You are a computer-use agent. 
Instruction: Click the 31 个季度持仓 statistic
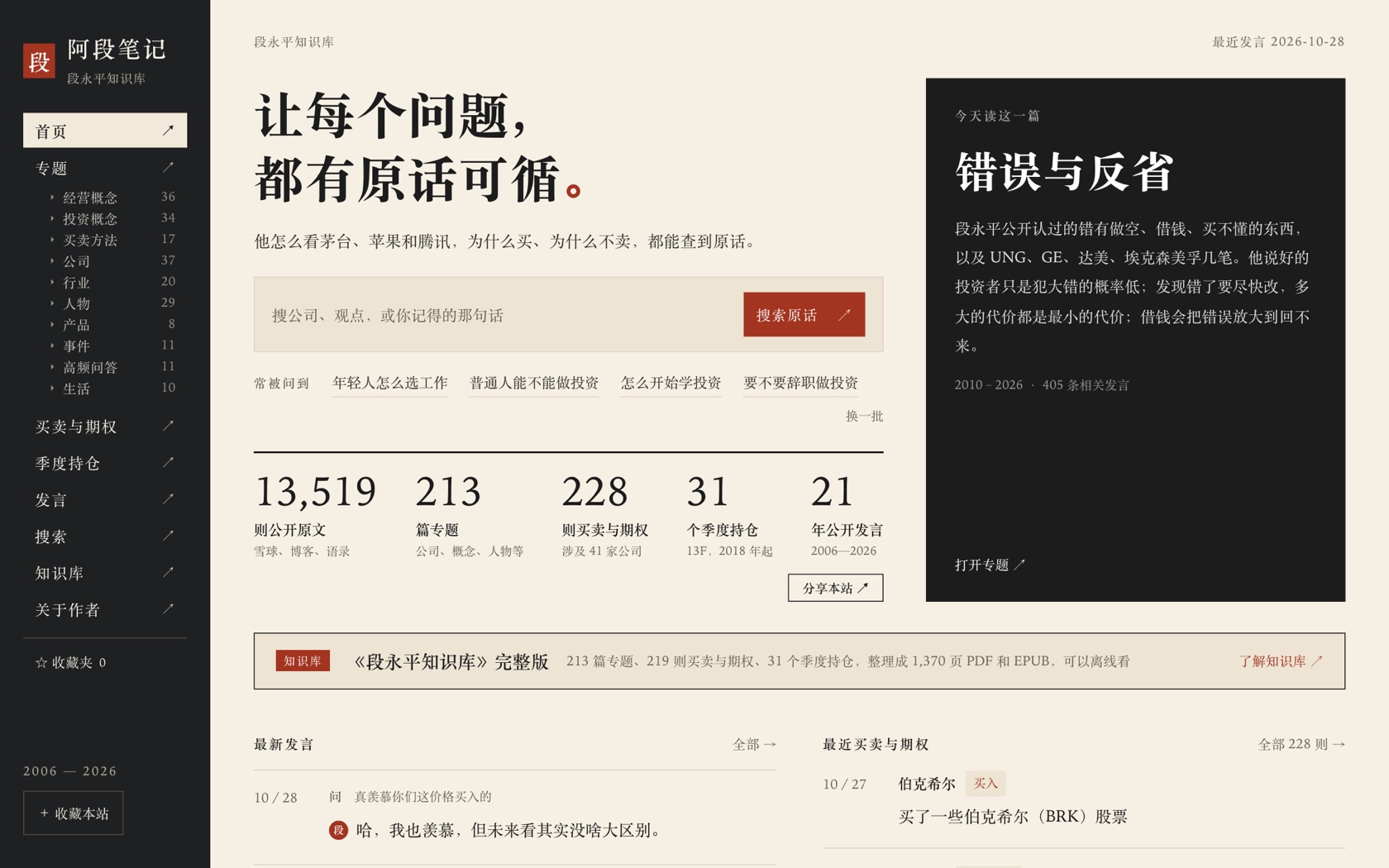(x=729, y=514)
